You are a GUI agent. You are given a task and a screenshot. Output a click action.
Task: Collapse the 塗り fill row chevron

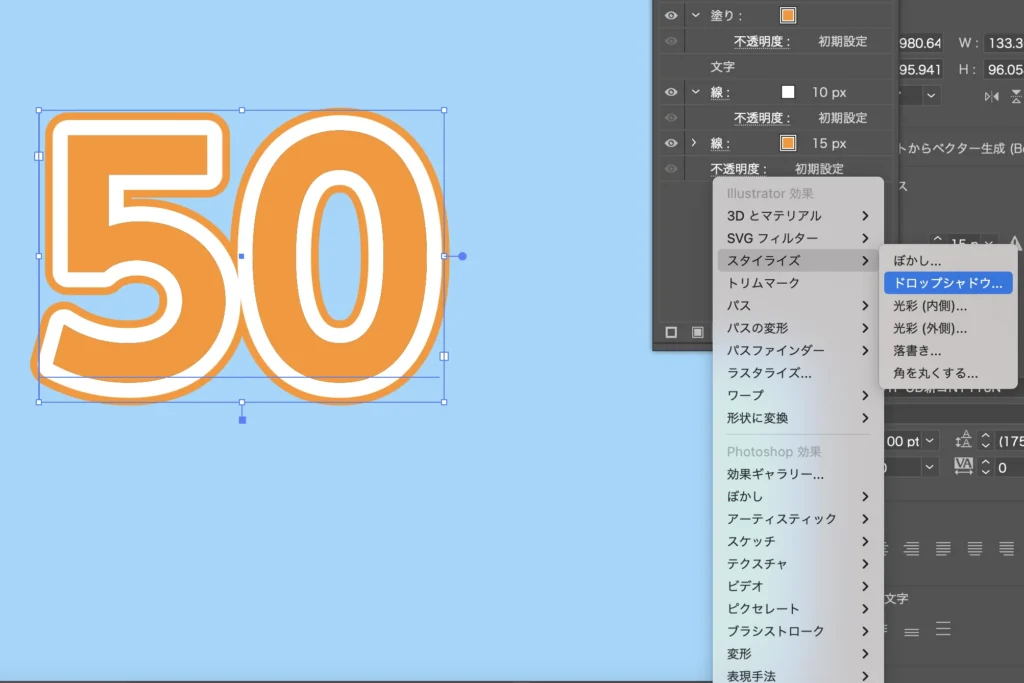tap(696, 15)
